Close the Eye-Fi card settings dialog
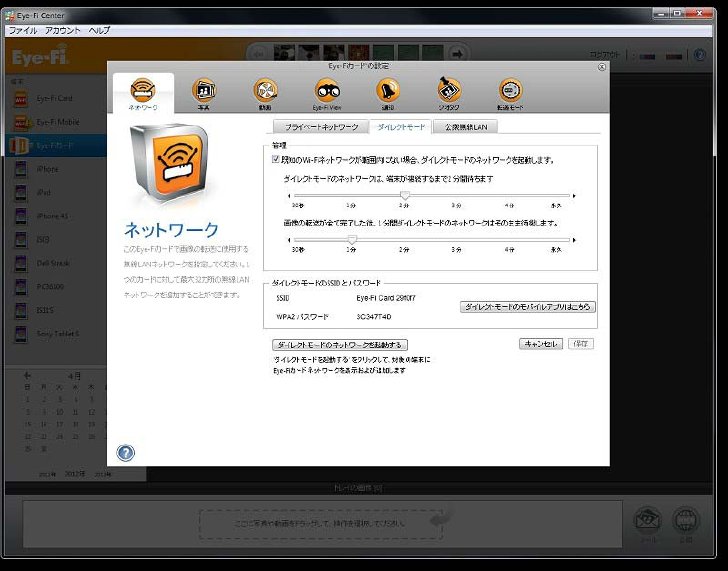This screenshot has height=571, width=728. 602,67
